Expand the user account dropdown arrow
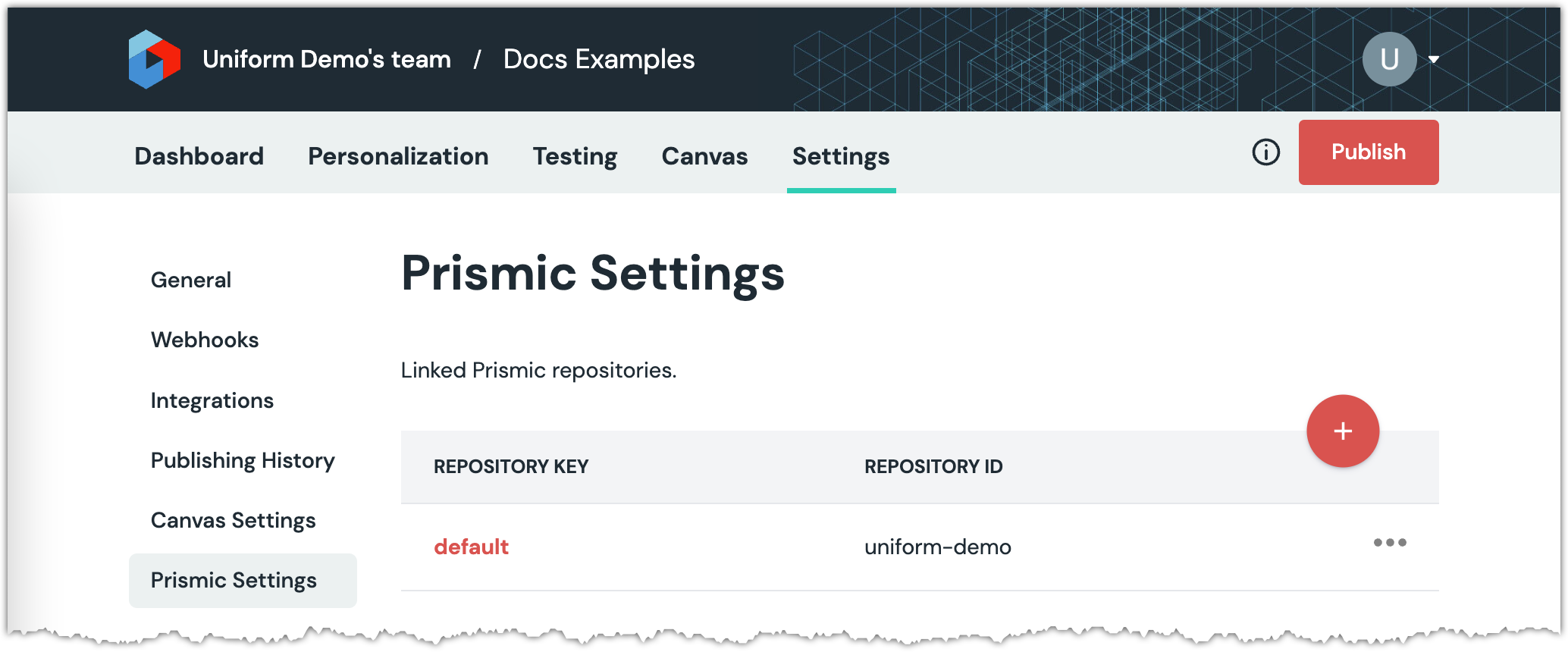1568x652 pixels. pos(1434,59)
